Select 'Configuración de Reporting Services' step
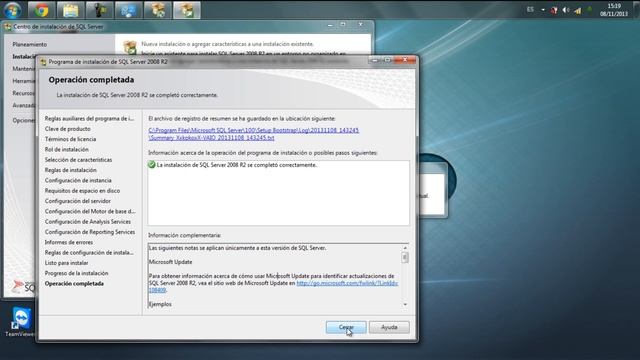The image size is (640, 360). (90, 232)
